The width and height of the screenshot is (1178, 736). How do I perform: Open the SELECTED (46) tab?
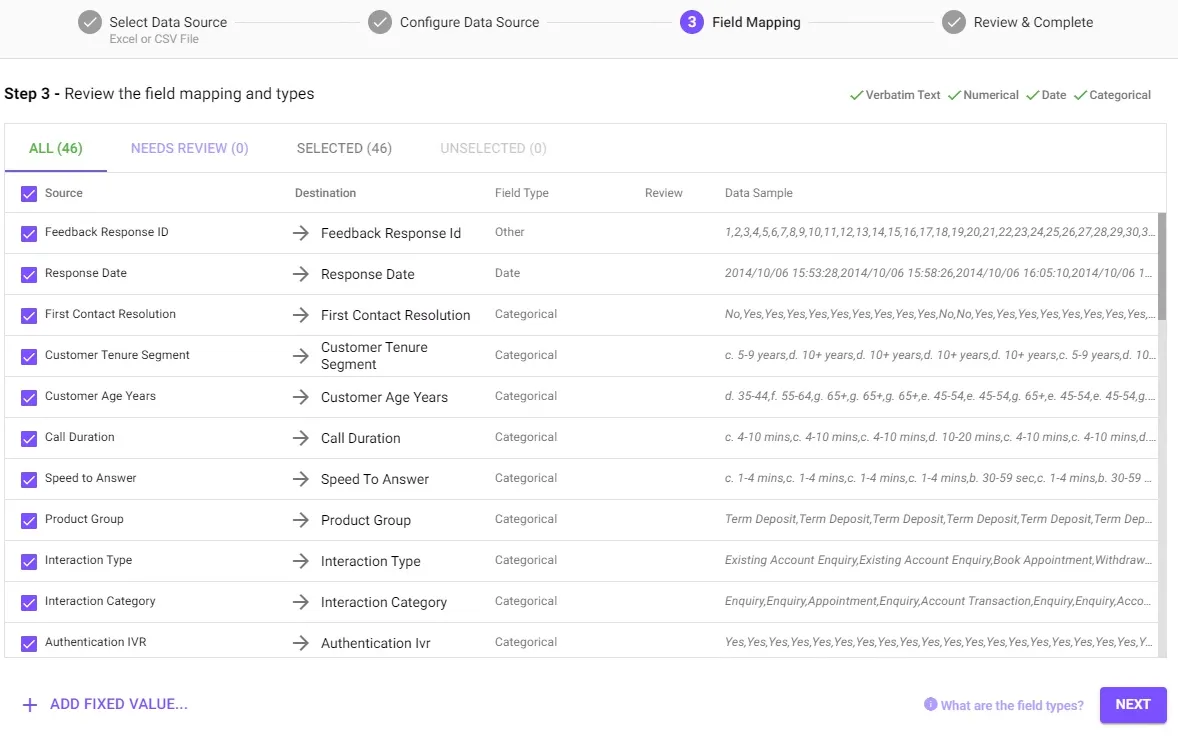(x=344, y=148)
